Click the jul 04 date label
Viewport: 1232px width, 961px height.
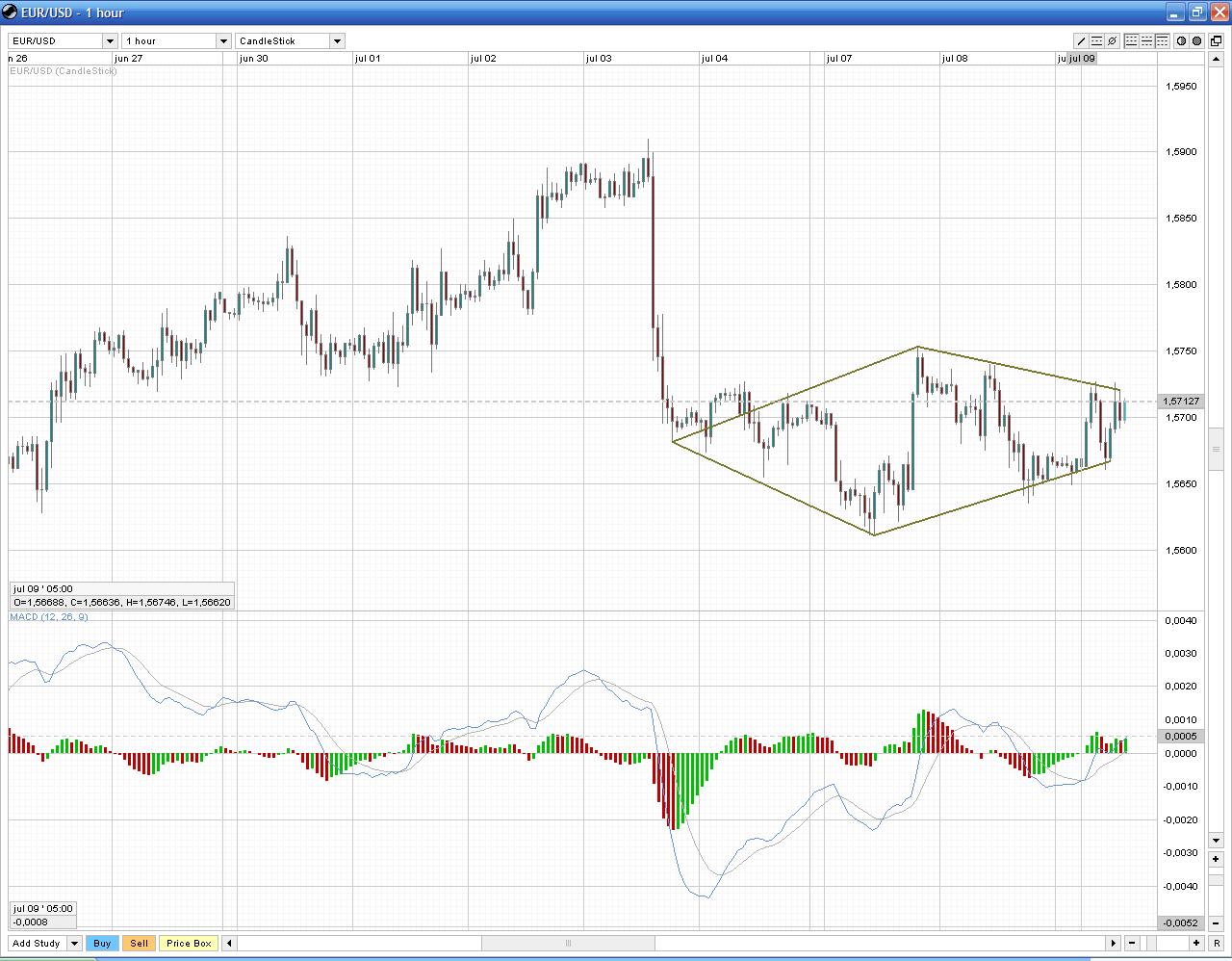tap(714, 59)
